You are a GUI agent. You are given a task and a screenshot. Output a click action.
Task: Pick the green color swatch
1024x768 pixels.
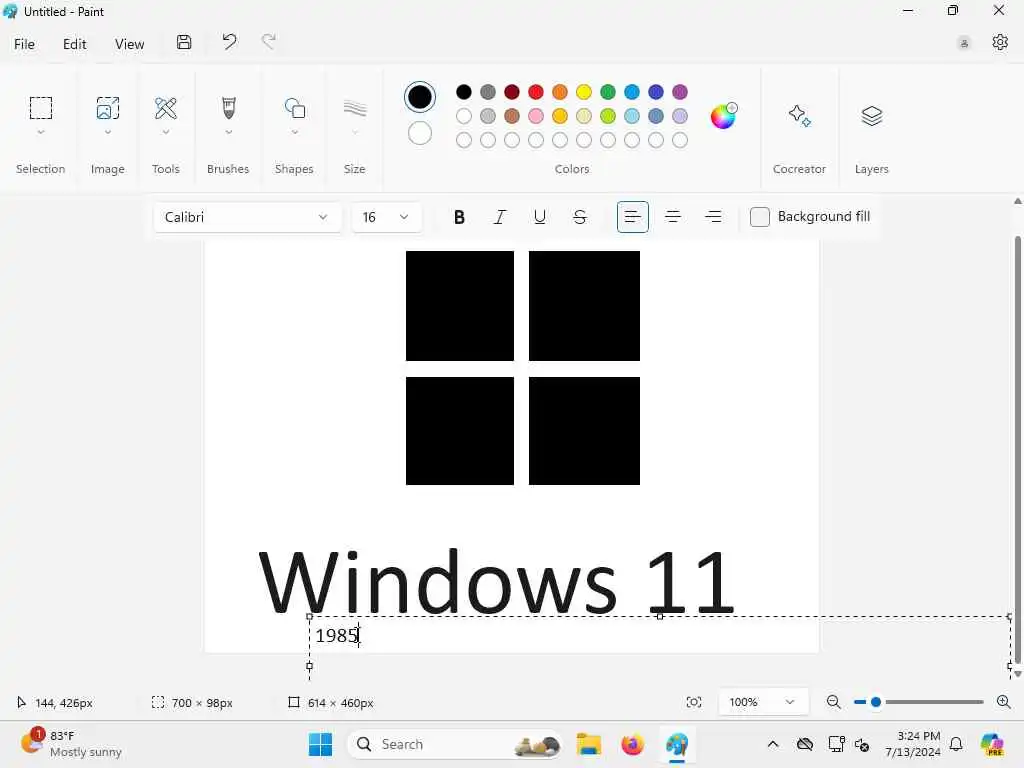click(608, 92)
